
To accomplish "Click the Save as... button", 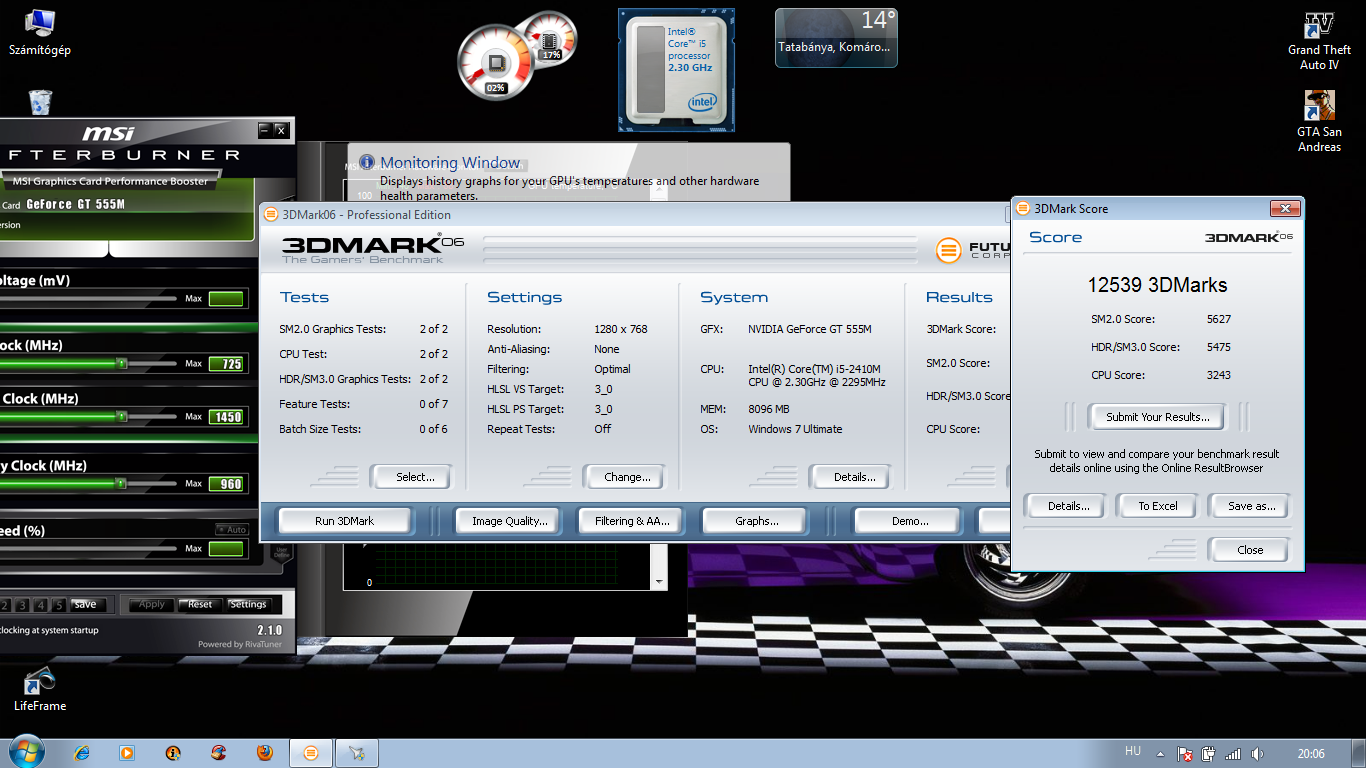I will (x=1251, y=506).
